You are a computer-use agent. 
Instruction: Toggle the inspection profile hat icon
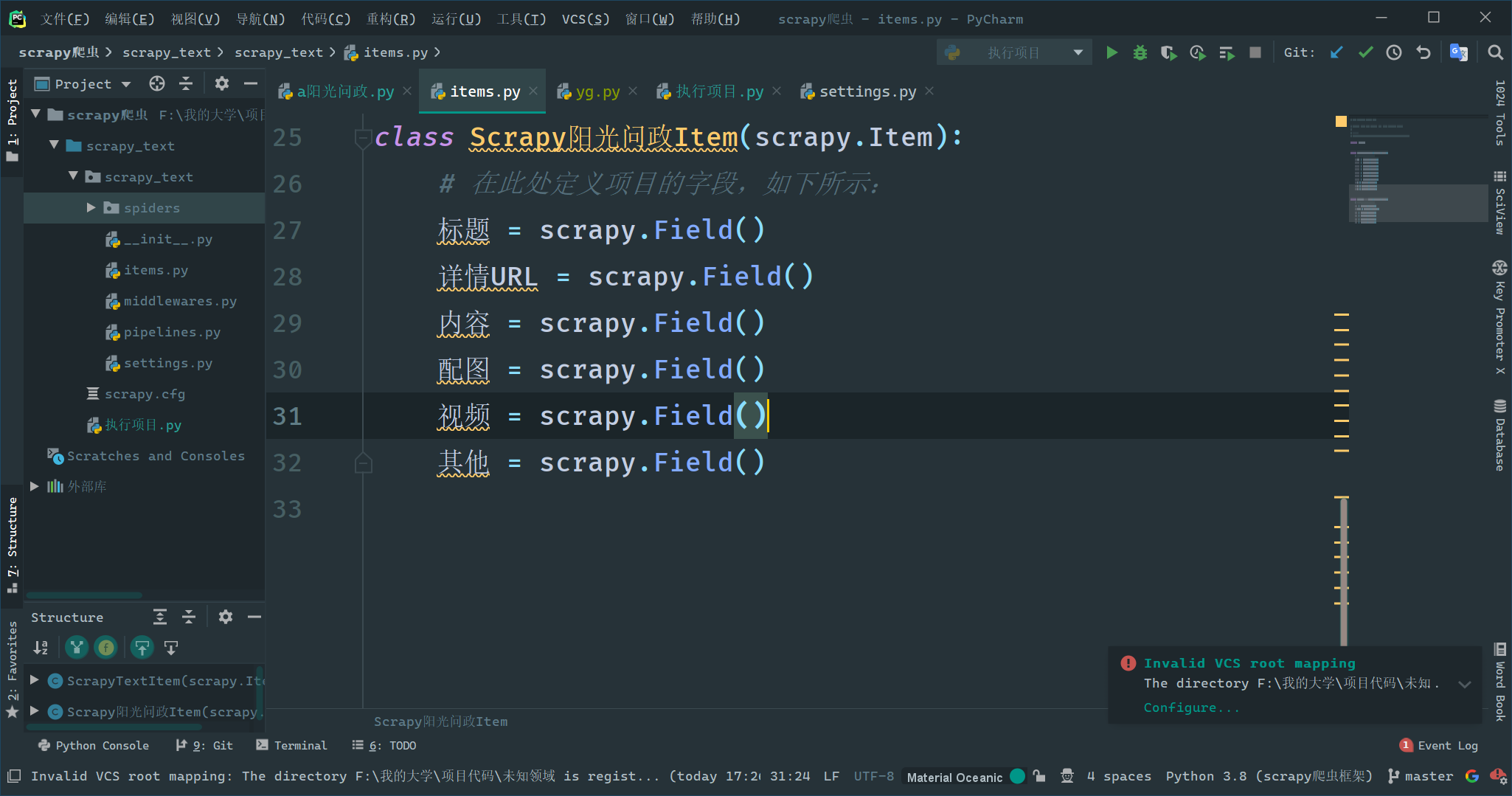[x=1067, y=776]
